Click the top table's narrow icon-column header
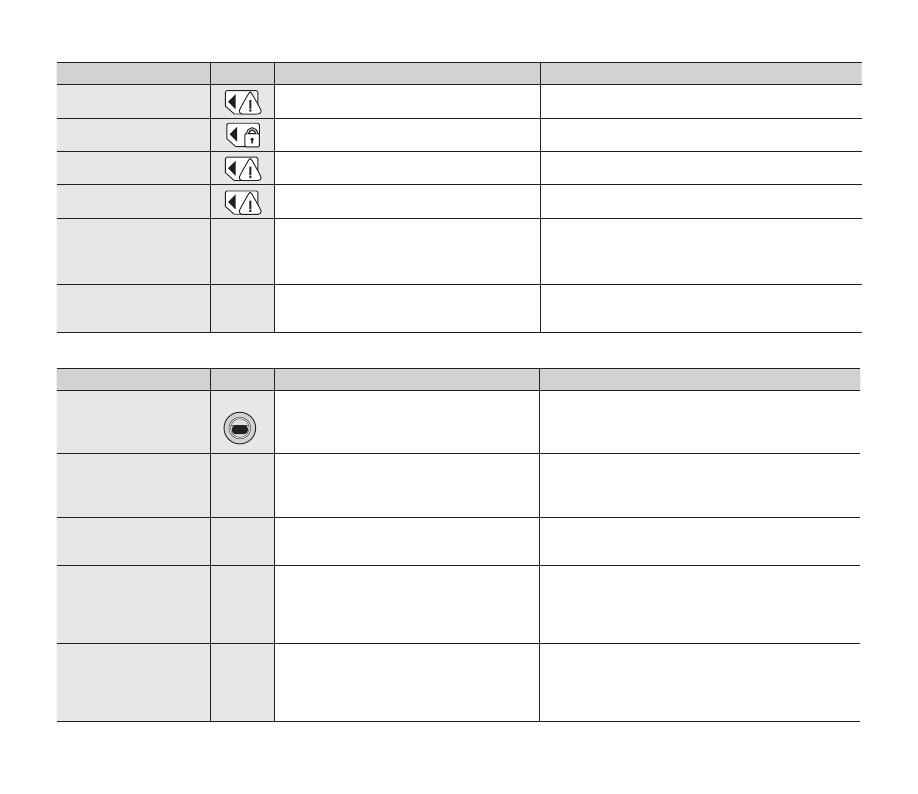The width and height of the screenshot is (918, 794). 242,73
